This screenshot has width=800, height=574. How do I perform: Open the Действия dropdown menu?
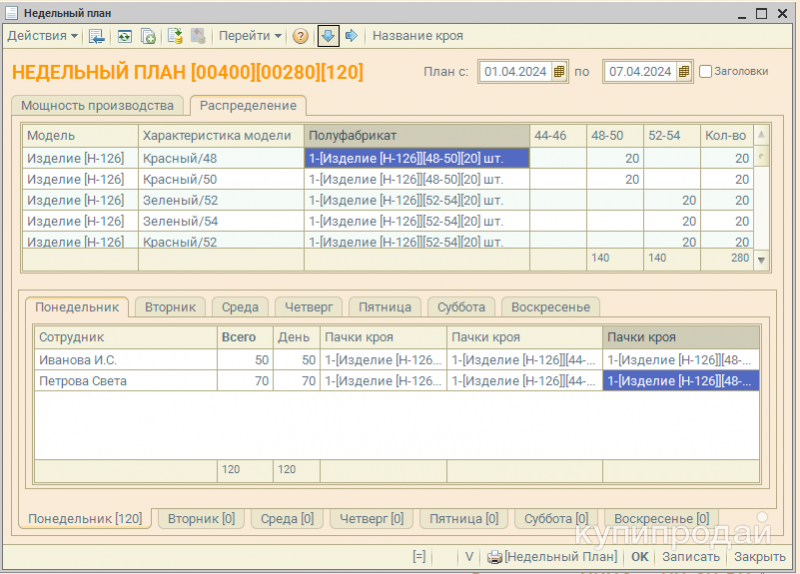coord(42,36)
